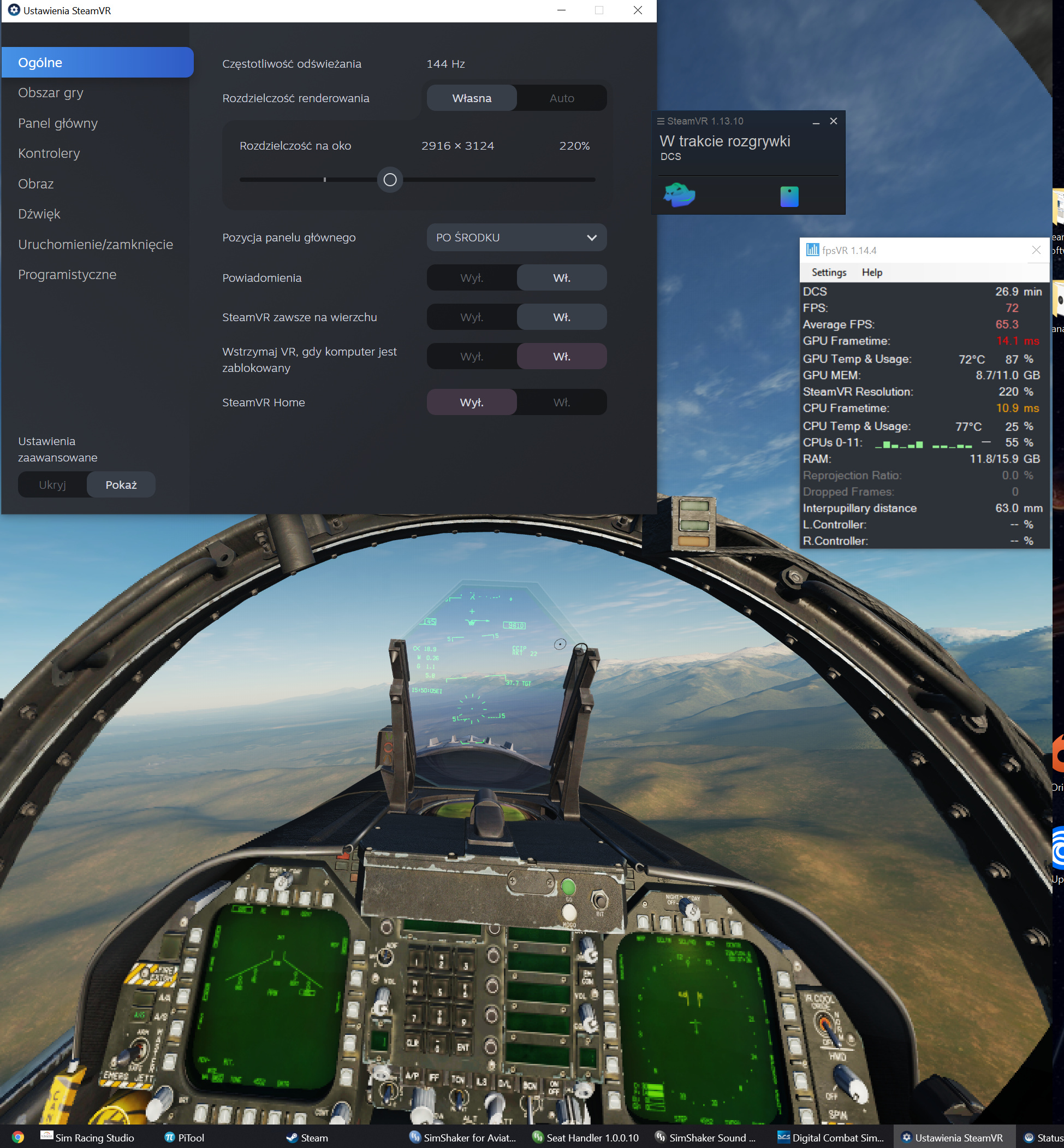
Task: Switch to PiTool in the taskbar
Action: coord(184,1138)
